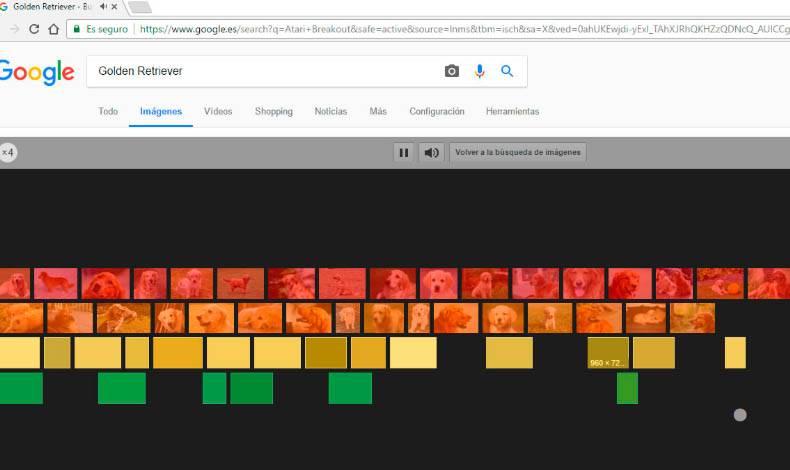
Task: Expand the Más menu
Action: [x=378, y=111]
